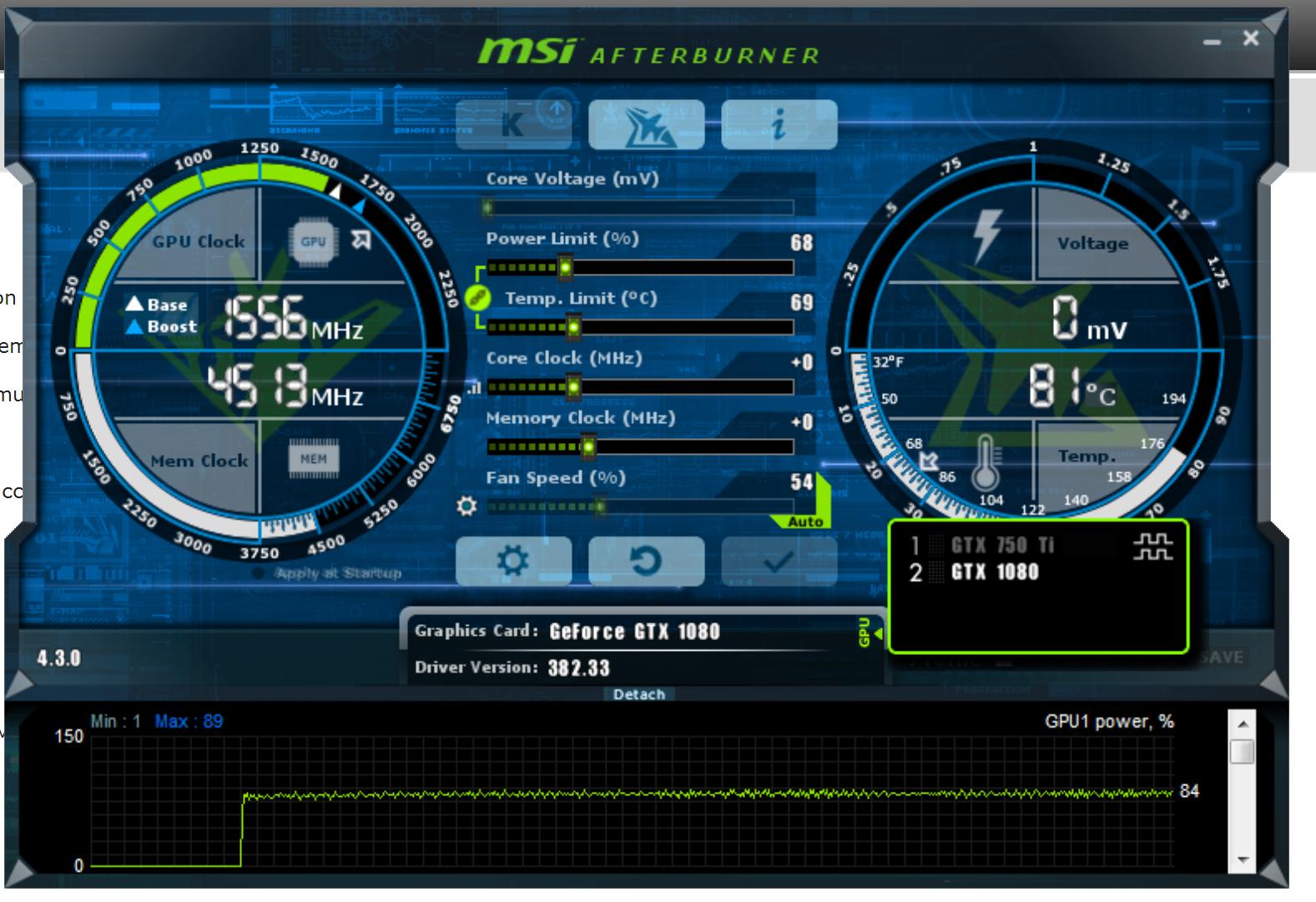Toggle the Power and Temp limit link icon
Viewport: 1316px width, 902px height.
(x=477, y=296)
